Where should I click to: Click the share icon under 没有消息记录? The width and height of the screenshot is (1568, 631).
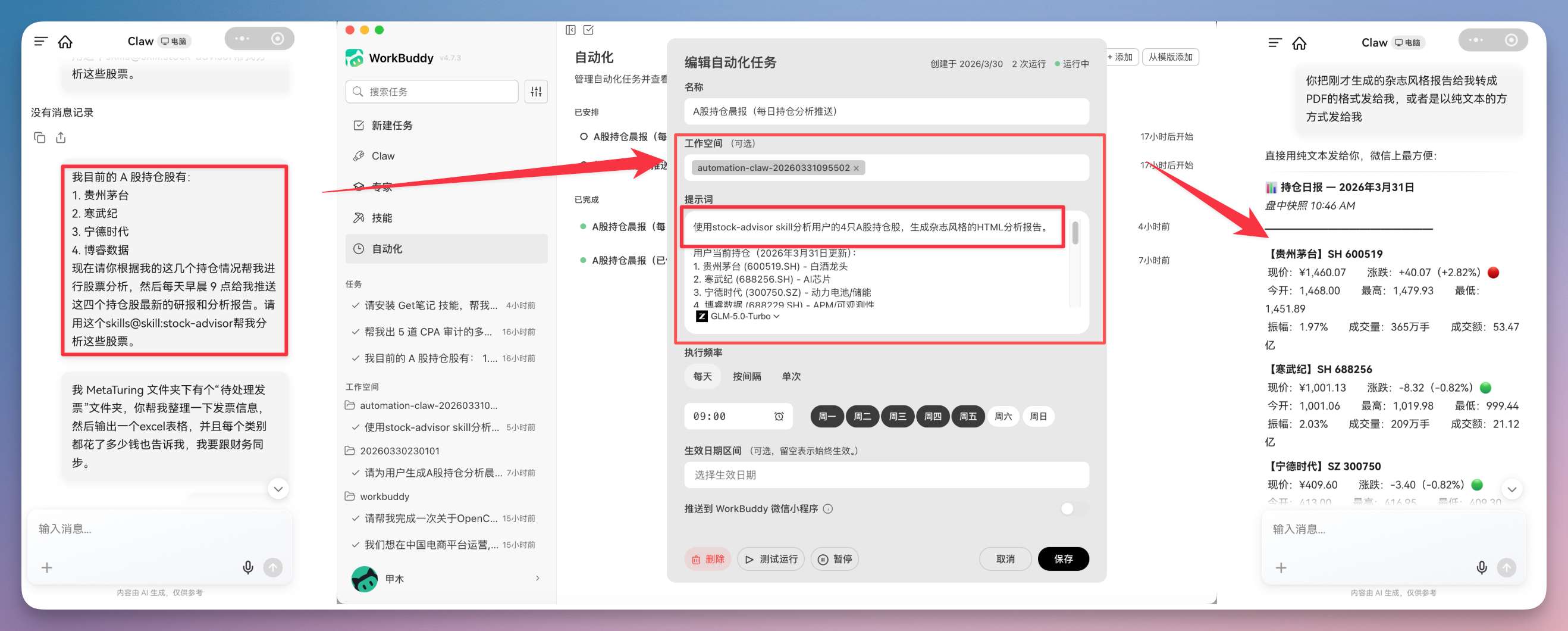(61, 138)
